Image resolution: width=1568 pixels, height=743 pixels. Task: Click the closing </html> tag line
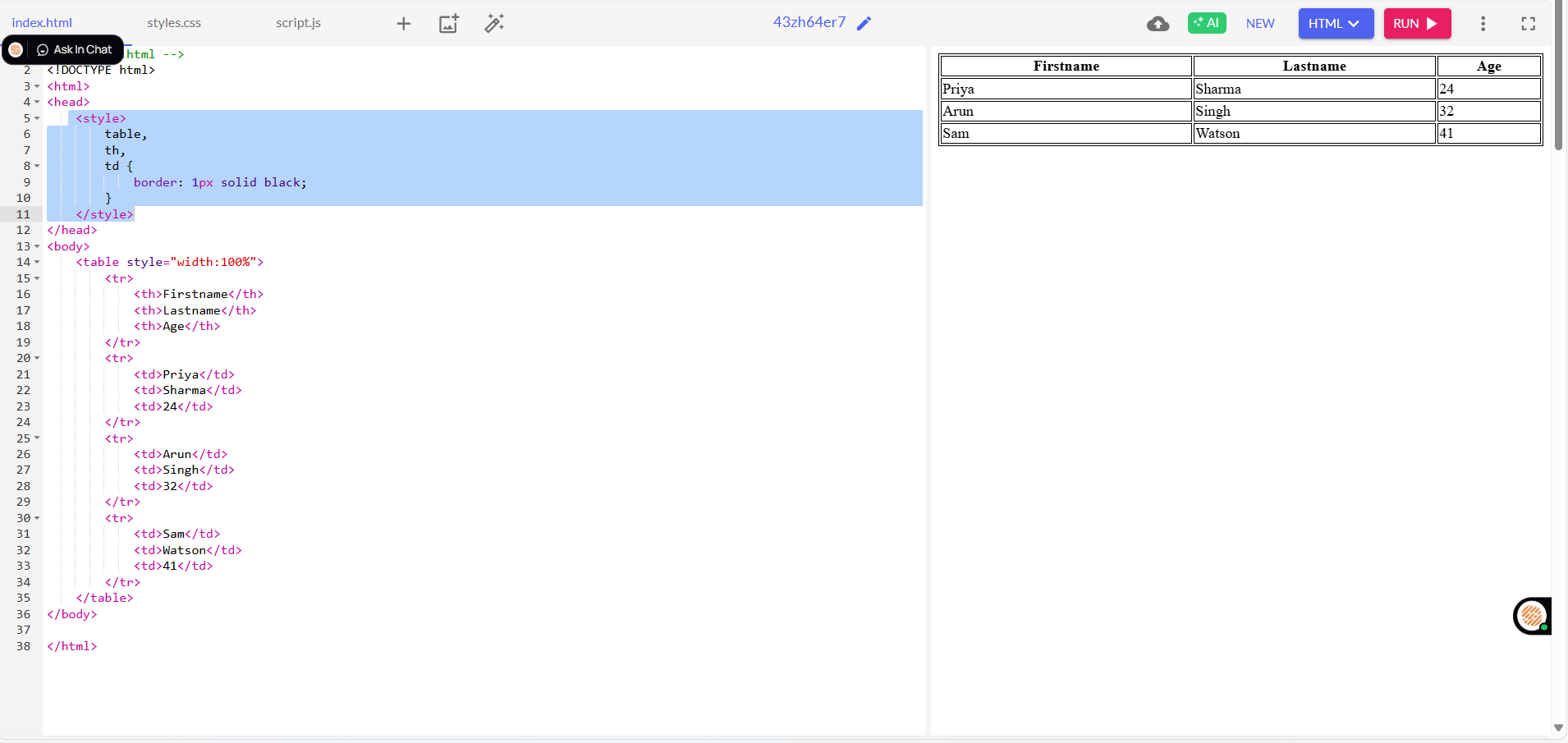(72, 647)
